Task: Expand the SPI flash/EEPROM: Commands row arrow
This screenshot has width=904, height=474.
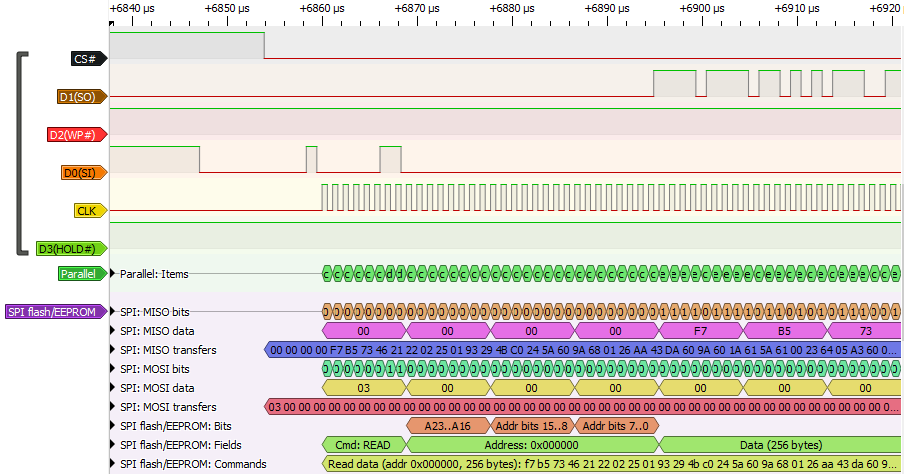Action: (113, 464)
